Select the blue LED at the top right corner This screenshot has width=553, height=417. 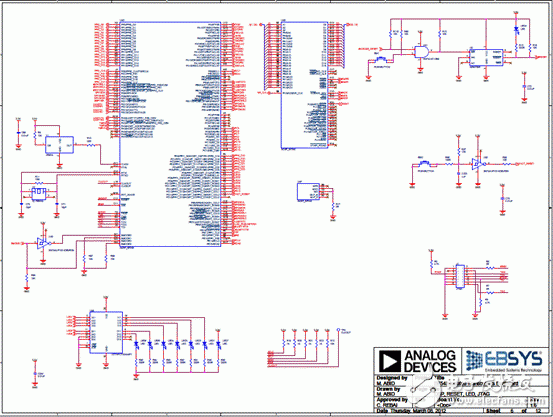(x=516, y=29)
